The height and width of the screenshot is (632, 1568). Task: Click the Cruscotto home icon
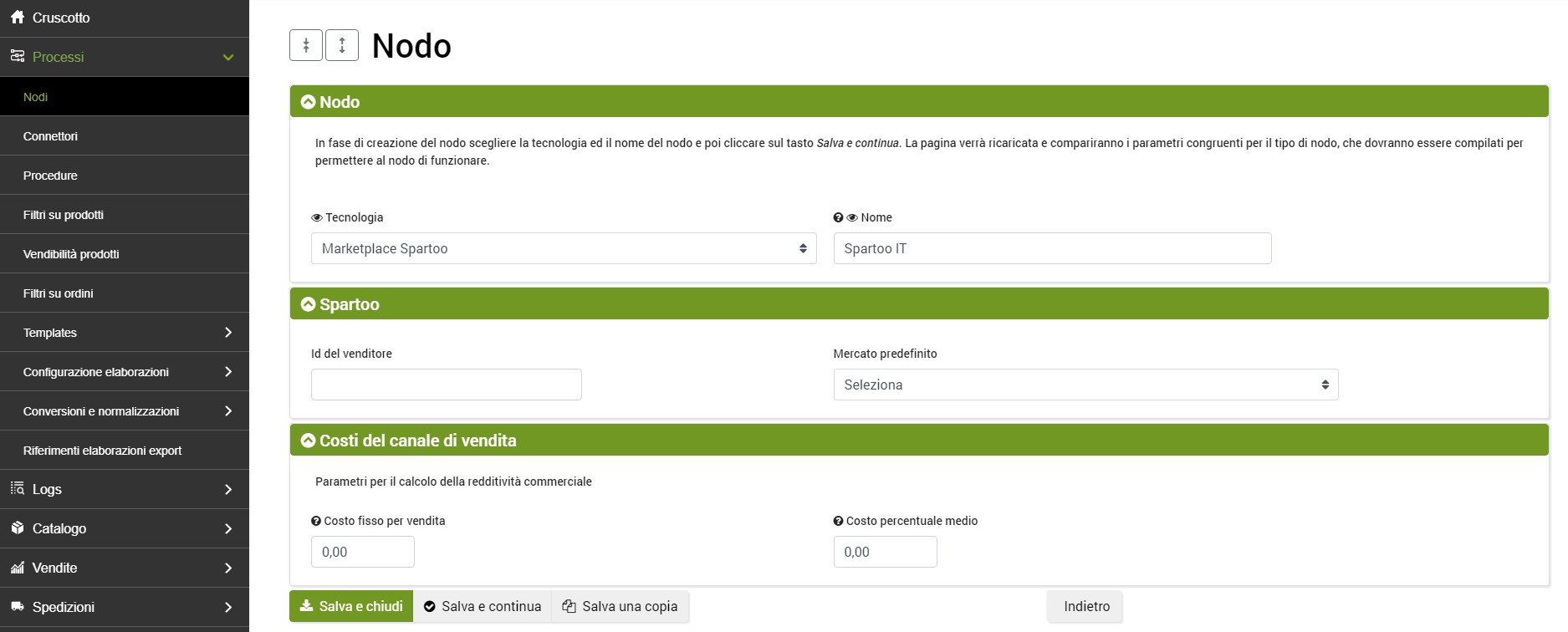[18, 18]
